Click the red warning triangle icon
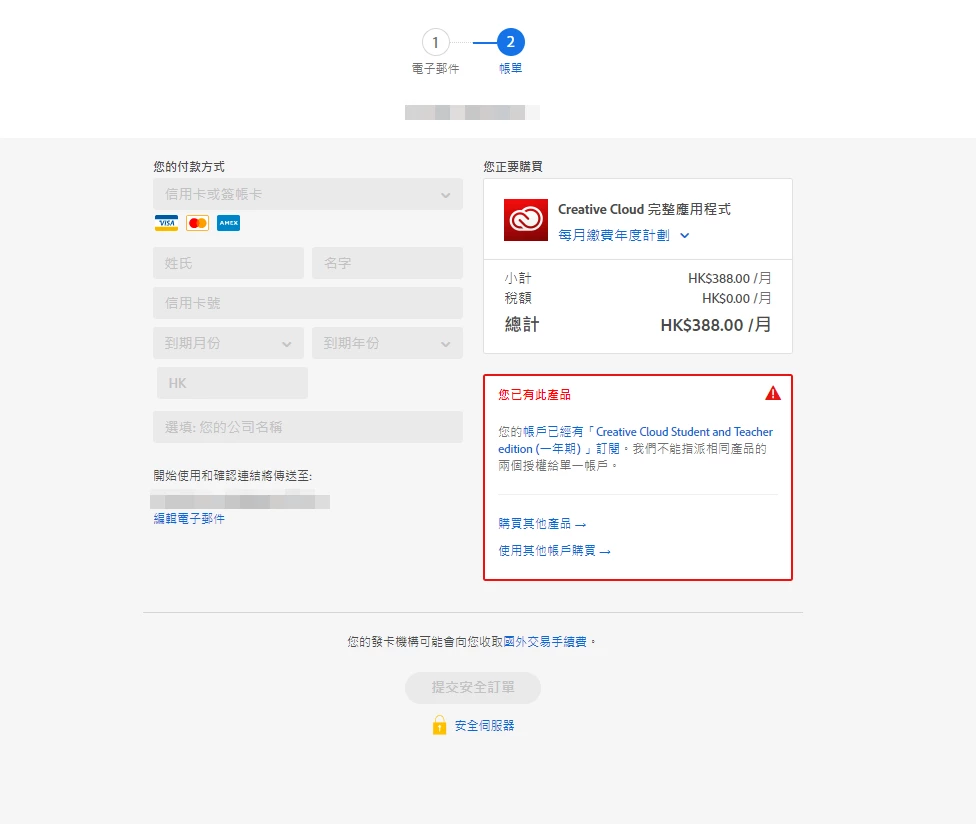 click(772, 393)
